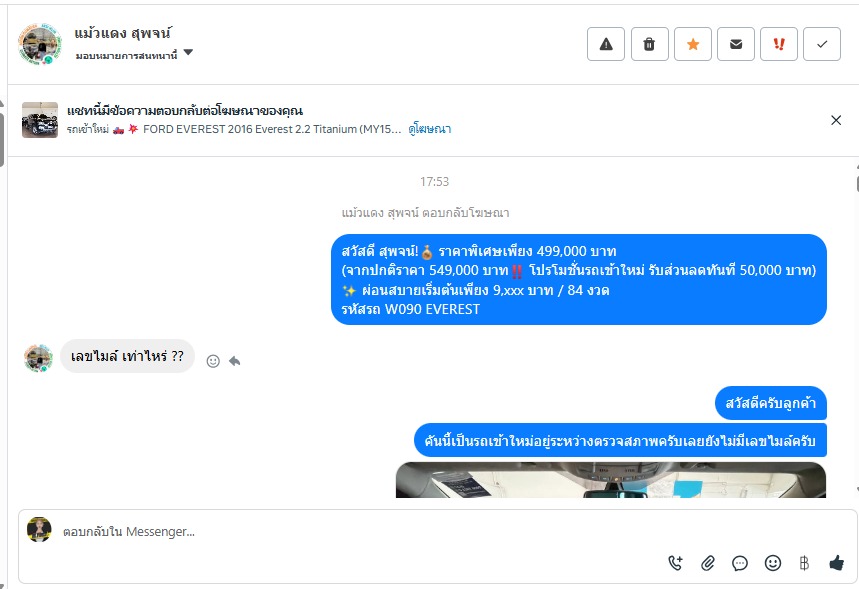
Task: Open saved replies speech bubble icon
Action: pos(740,563)
